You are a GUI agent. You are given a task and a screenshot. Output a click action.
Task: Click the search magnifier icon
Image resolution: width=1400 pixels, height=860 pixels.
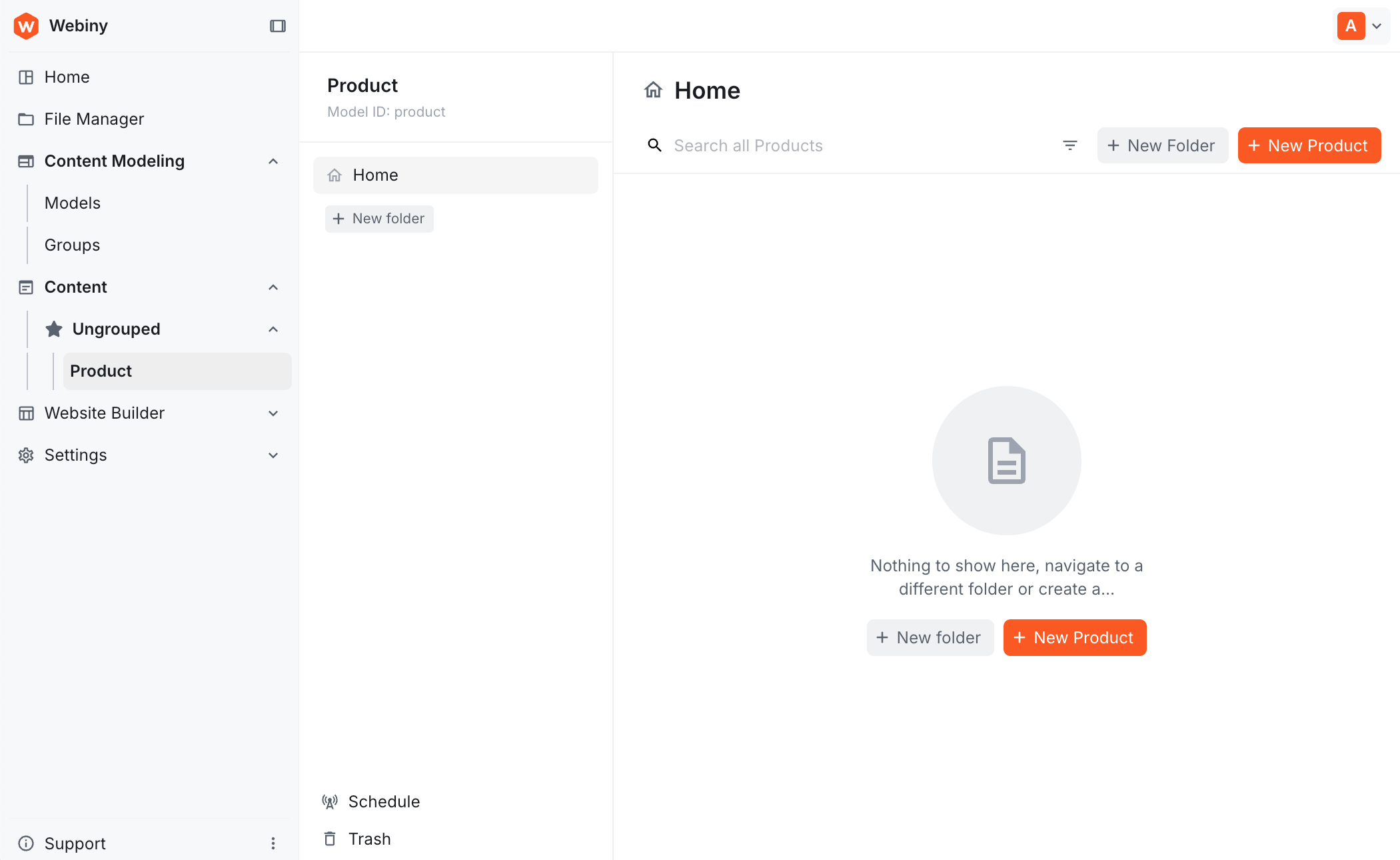654,145
